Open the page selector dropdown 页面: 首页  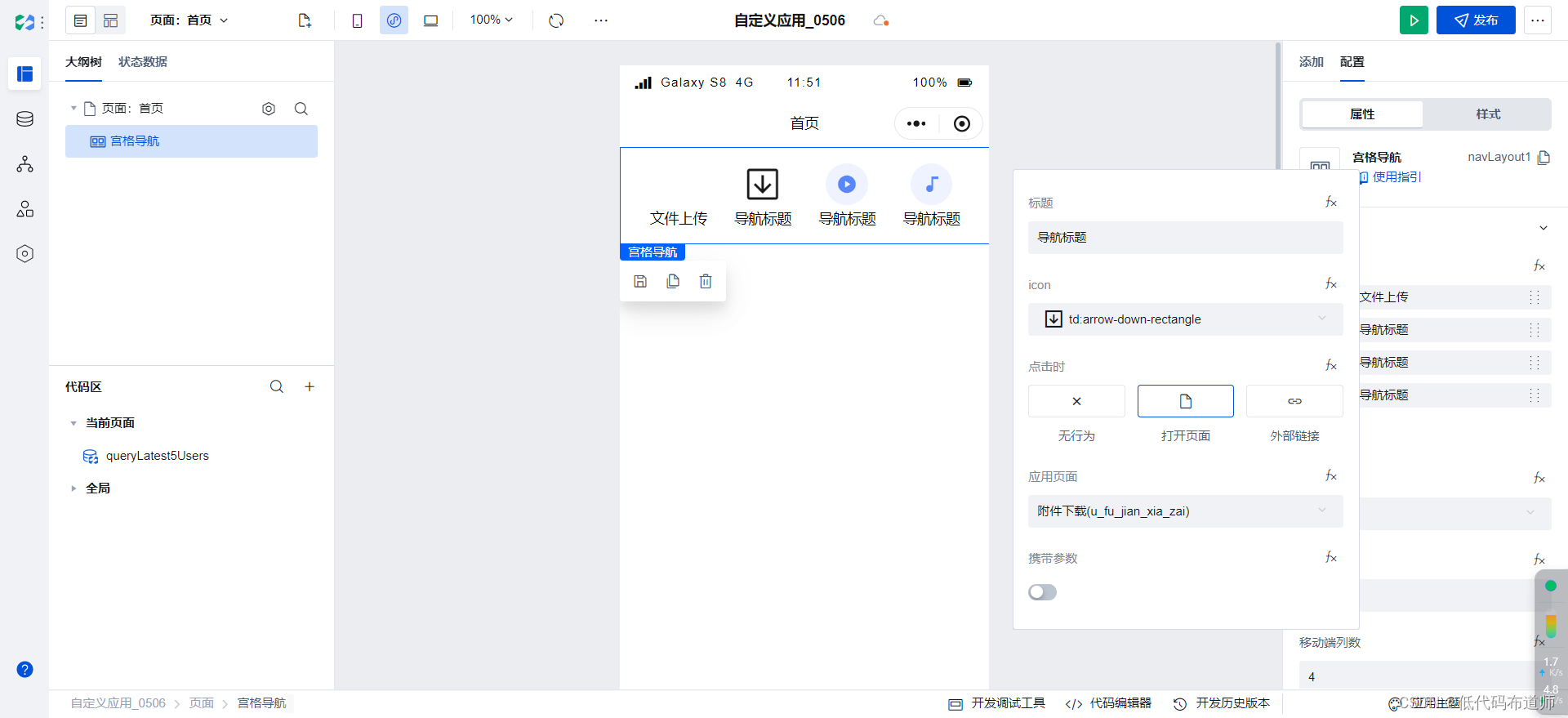189,20
